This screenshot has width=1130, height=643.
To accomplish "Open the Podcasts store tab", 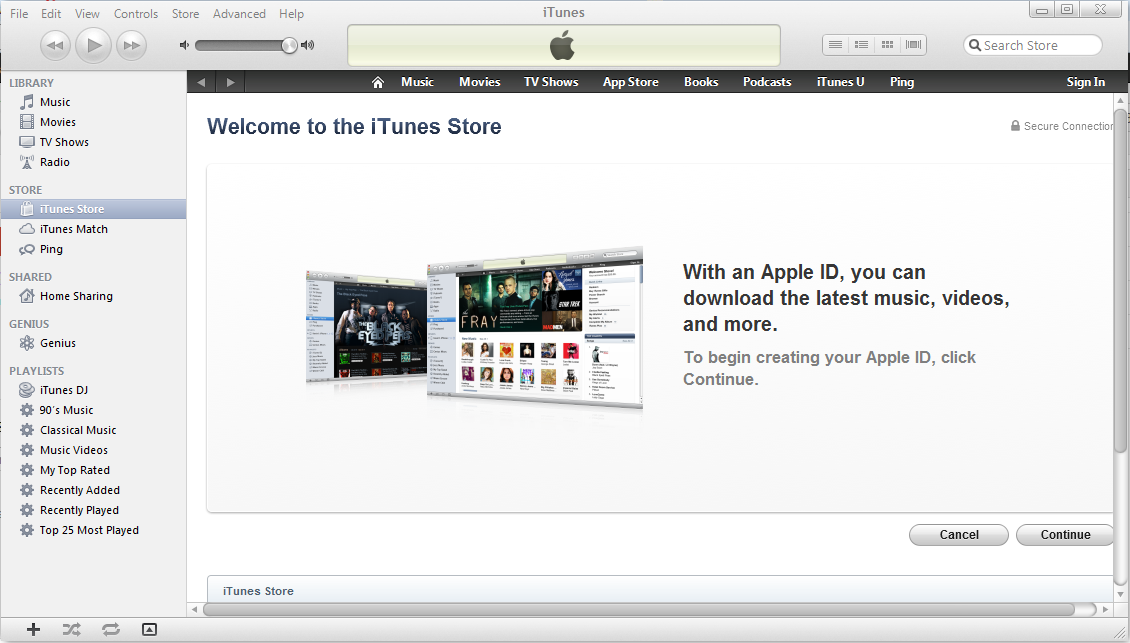I will 767,82.
